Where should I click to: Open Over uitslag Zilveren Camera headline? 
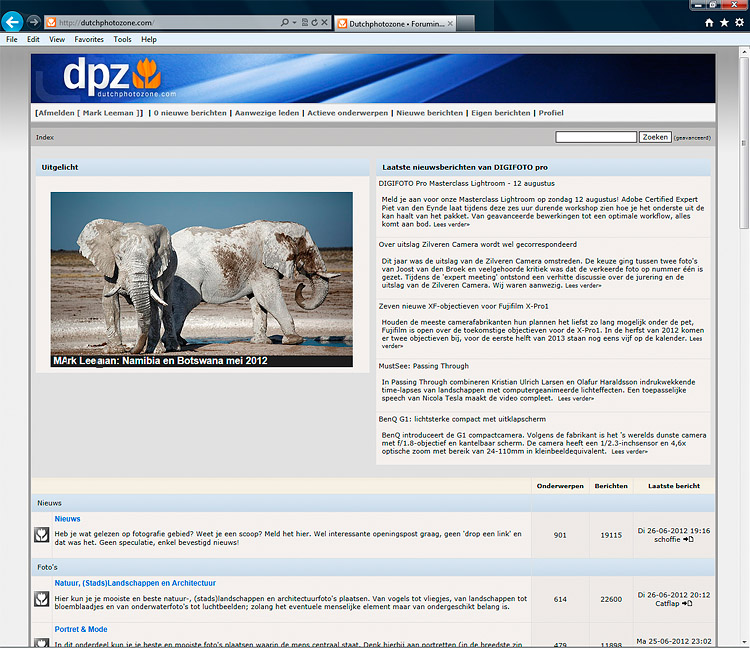(x=478, y=244)
